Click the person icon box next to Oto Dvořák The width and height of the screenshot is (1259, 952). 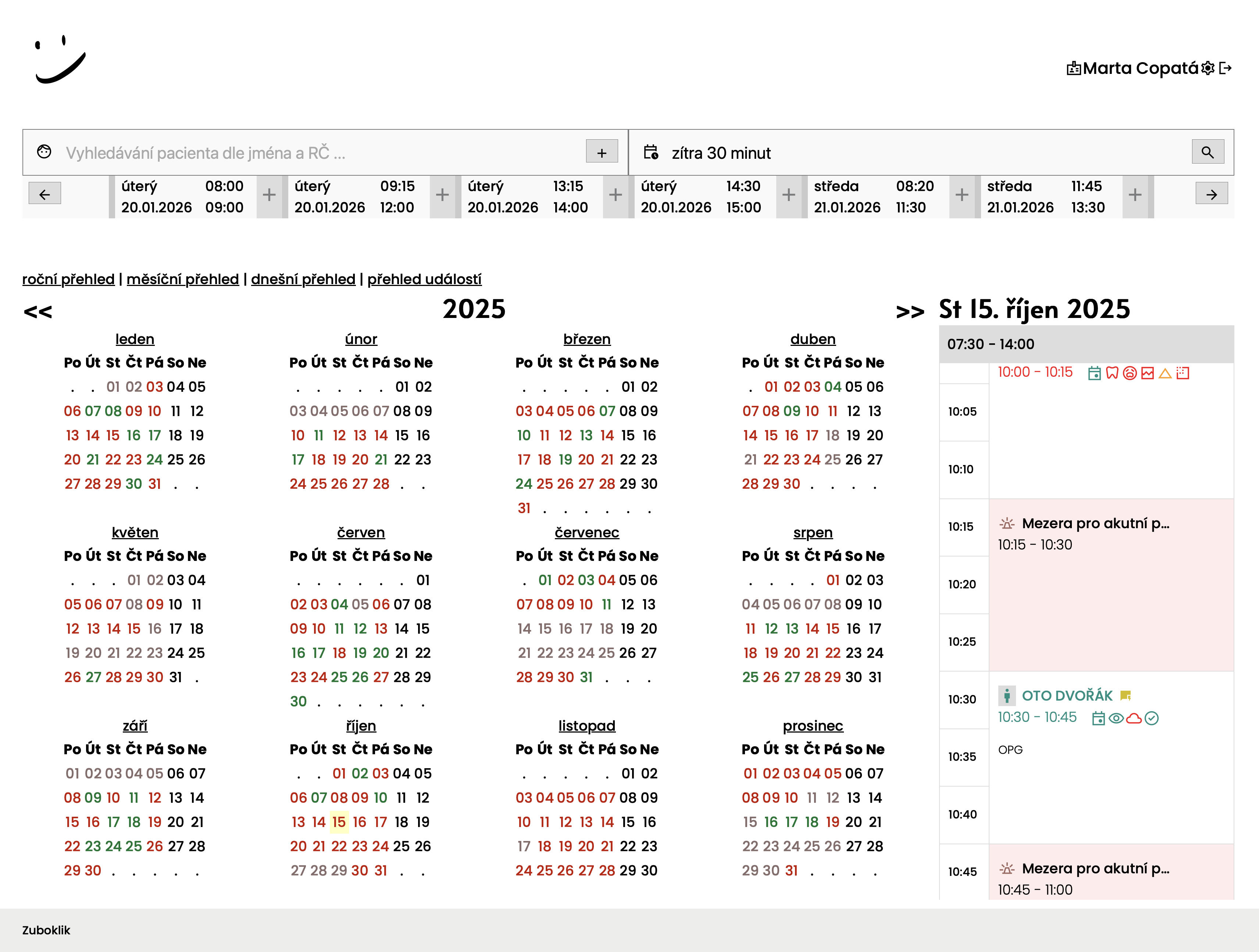(x=1007, y=695)
